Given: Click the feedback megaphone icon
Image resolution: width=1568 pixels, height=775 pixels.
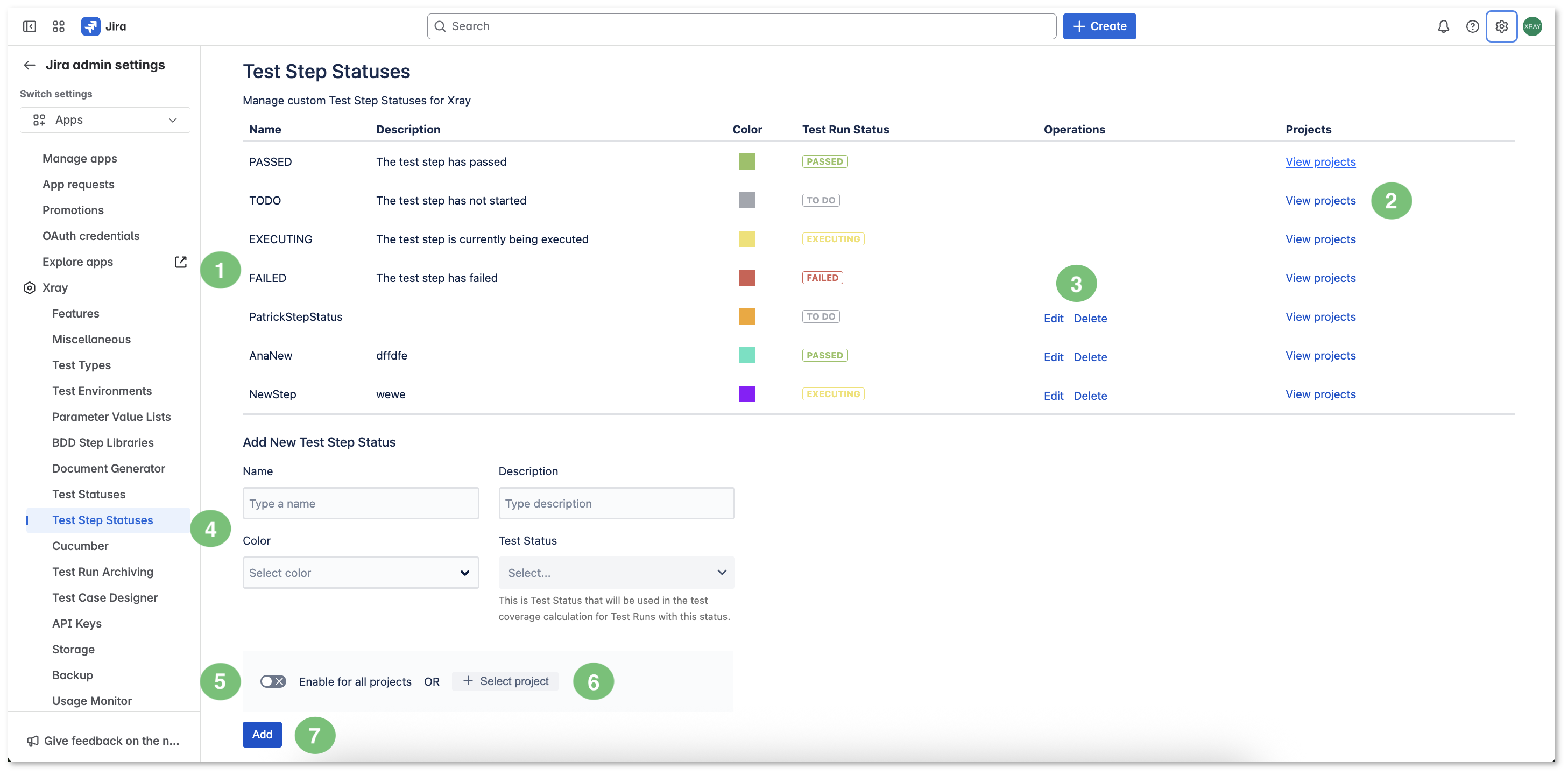Looking at the screenshot, I should [x=32, y=741].
